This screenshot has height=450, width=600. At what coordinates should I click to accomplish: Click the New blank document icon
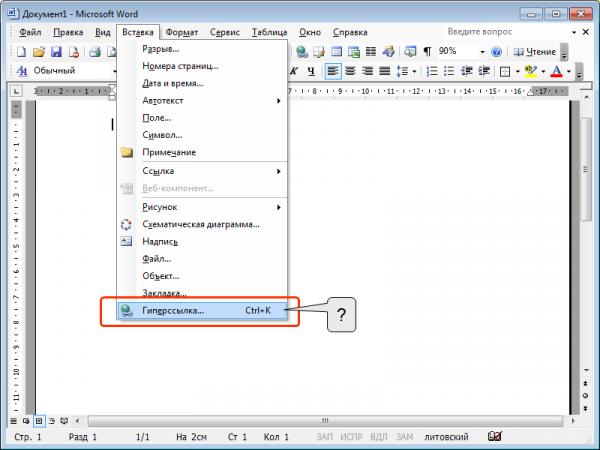[x=21, y=52]
